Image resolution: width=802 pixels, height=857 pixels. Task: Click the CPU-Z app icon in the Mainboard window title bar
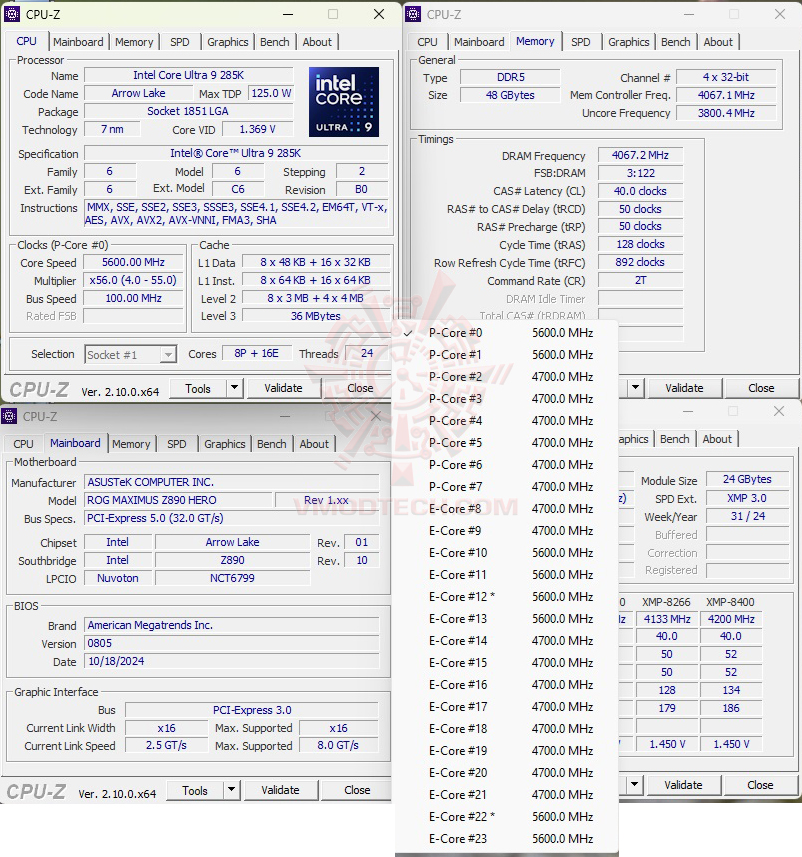point(9,416)
